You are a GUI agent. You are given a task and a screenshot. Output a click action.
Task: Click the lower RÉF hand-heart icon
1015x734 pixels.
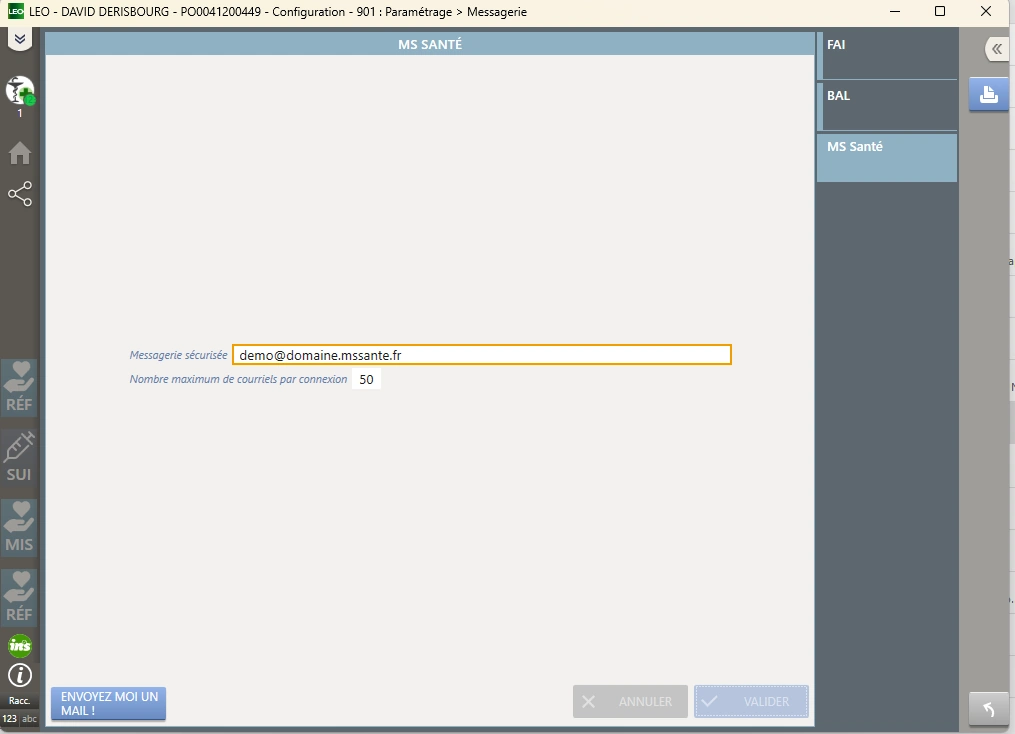(19, 597)
